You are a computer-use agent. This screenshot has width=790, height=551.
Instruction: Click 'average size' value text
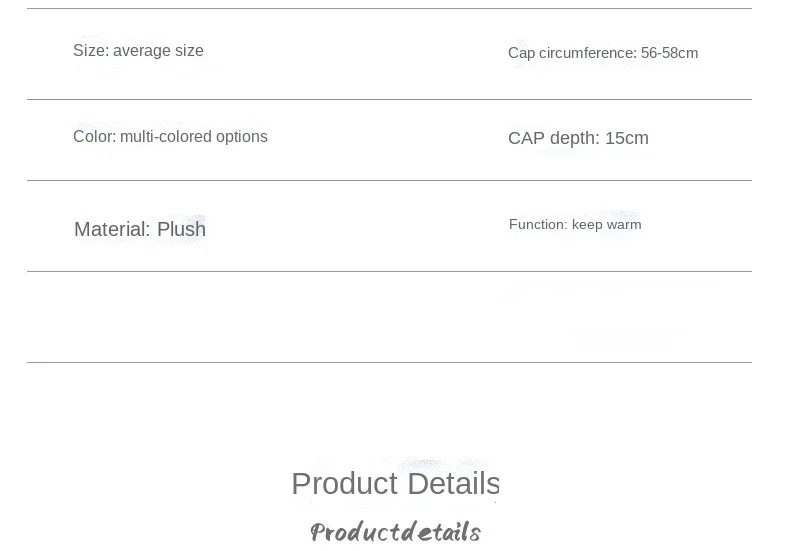(158, 51)
